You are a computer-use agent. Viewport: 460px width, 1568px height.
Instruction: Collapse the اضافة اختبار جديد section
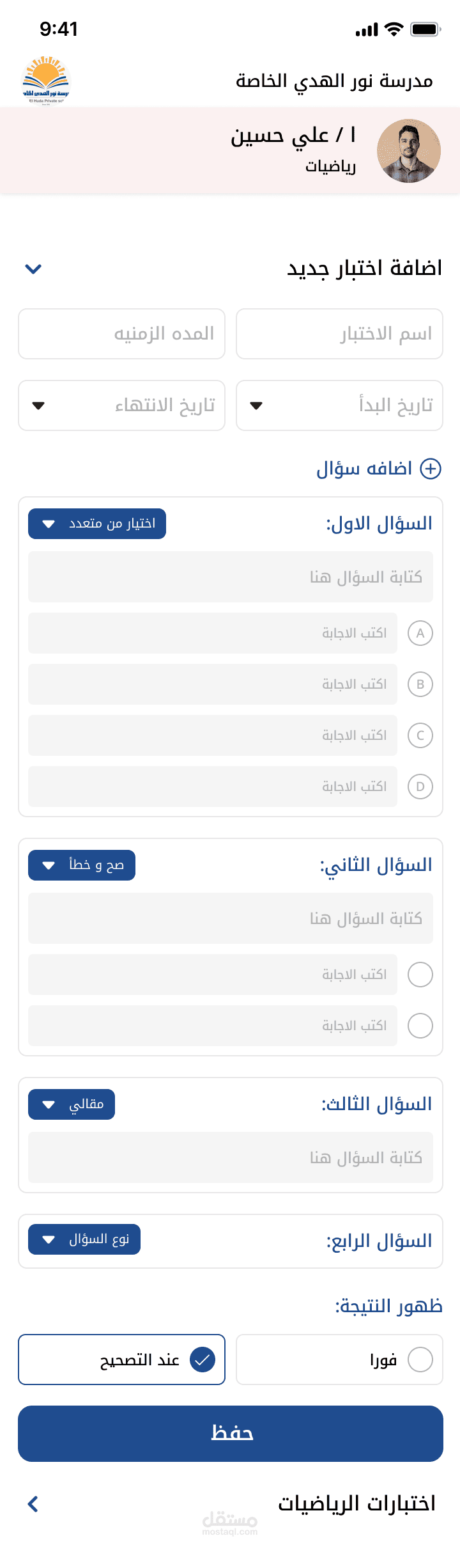click(x=33, y=269)
